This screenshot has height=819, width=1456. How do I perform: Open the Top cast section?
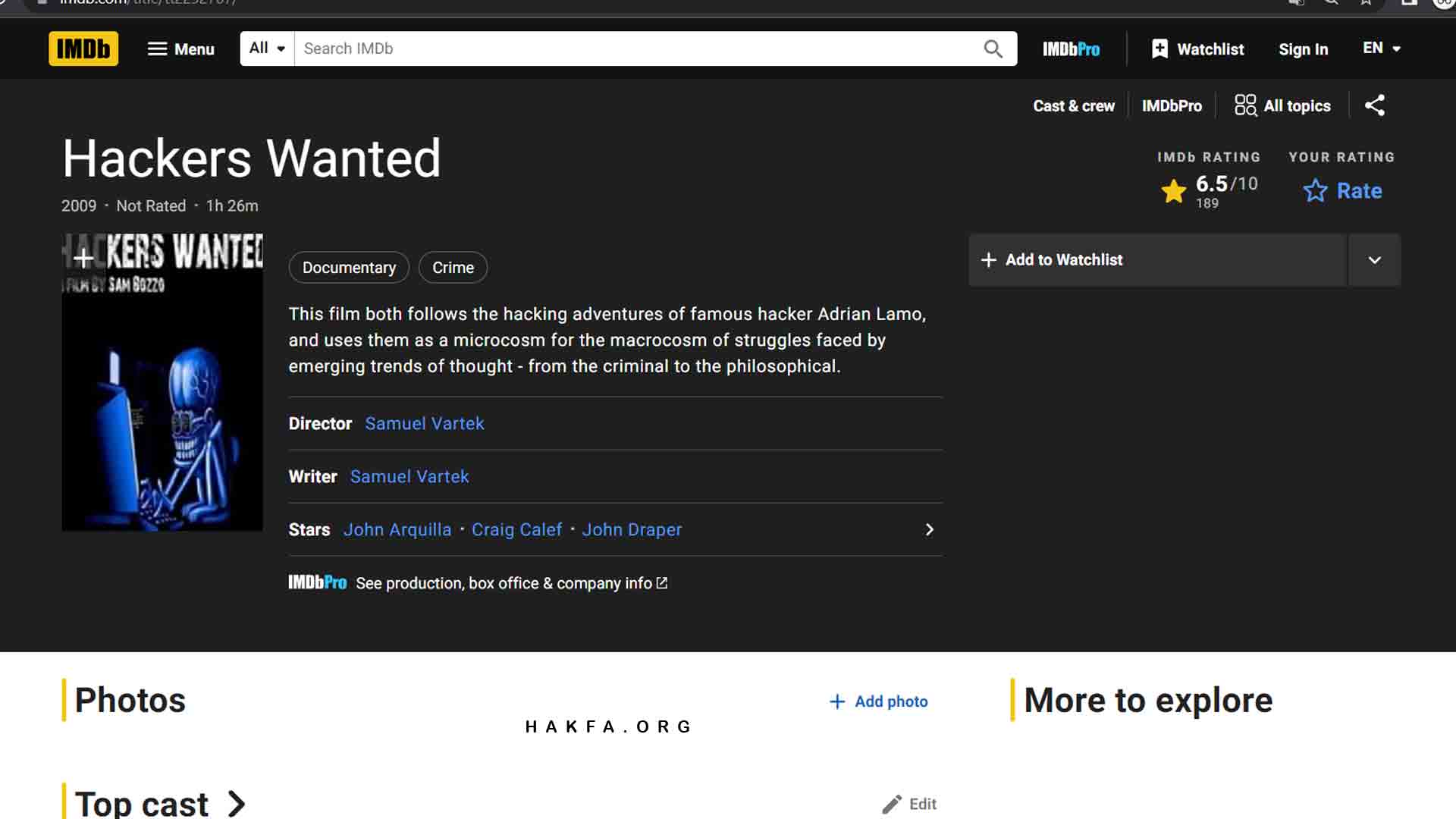pos(161,804)
